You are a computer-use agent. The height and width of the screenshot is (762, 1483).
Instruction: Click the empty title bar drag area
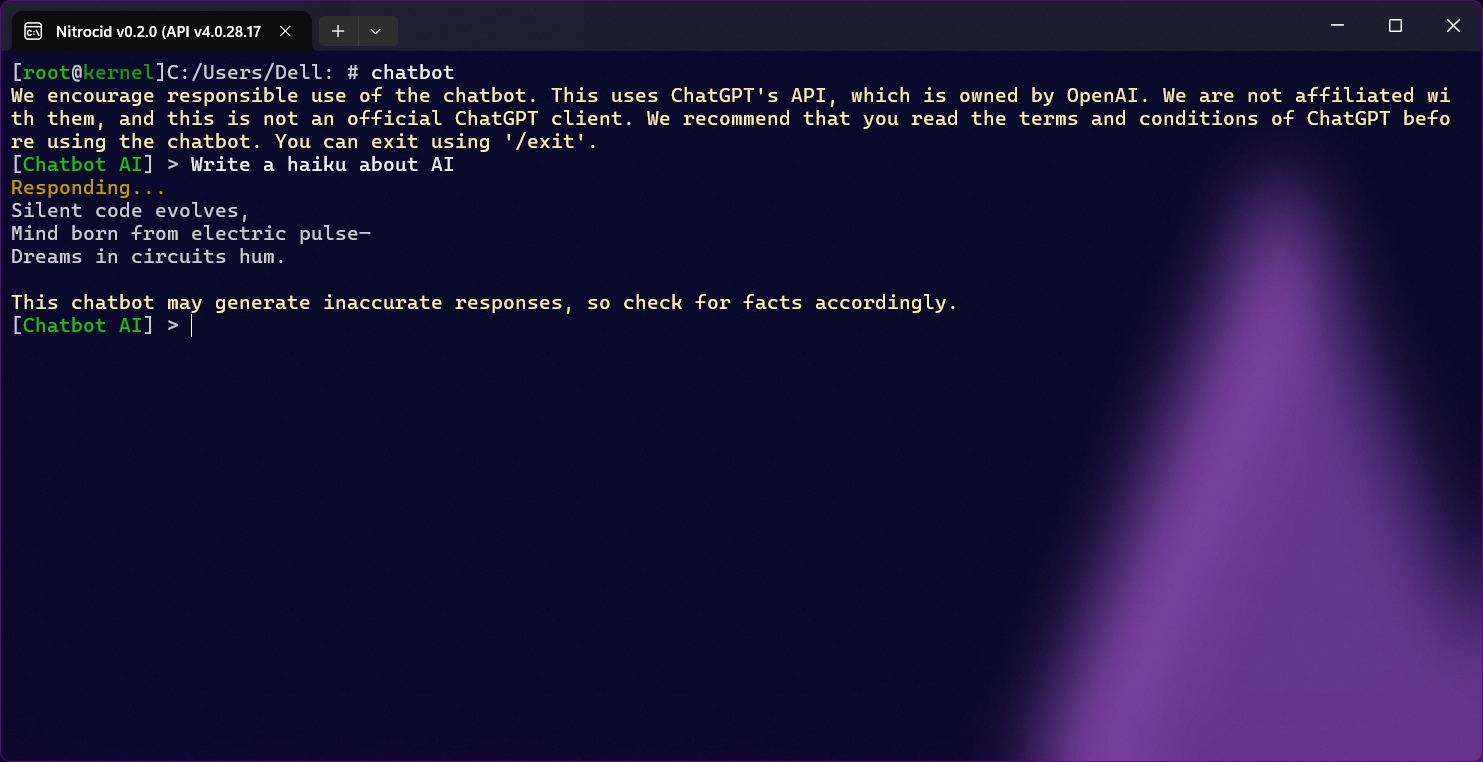pos(850,26)
